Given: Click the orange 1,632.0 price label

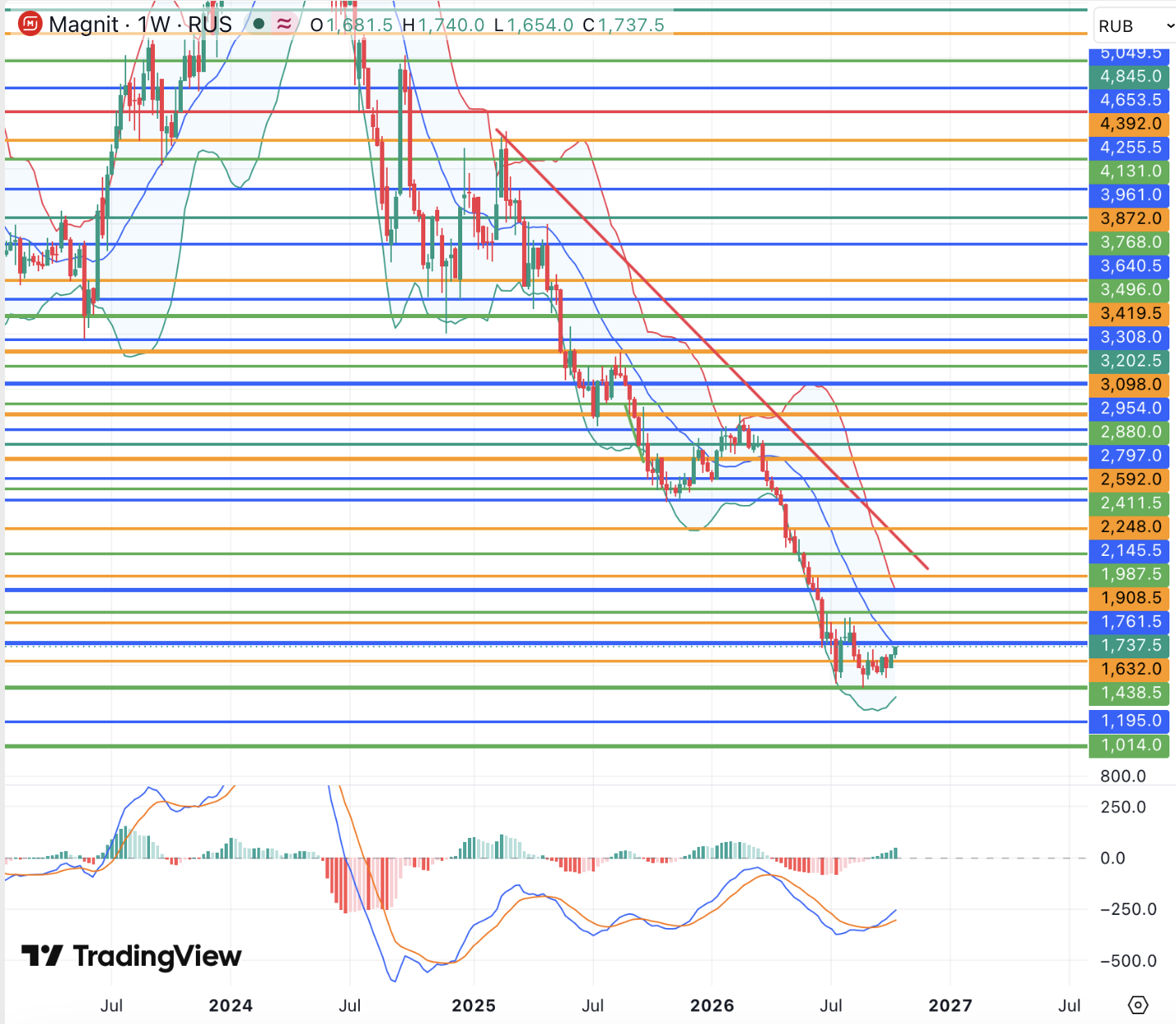Looking at the screenshot, I should click(x=1130, y=671).
